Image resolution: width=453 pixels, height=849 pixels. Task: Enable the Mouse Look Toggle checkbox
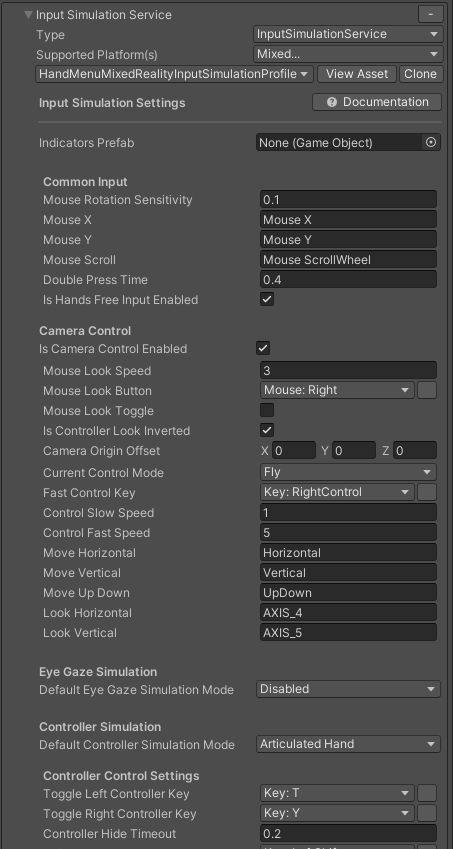267,410
